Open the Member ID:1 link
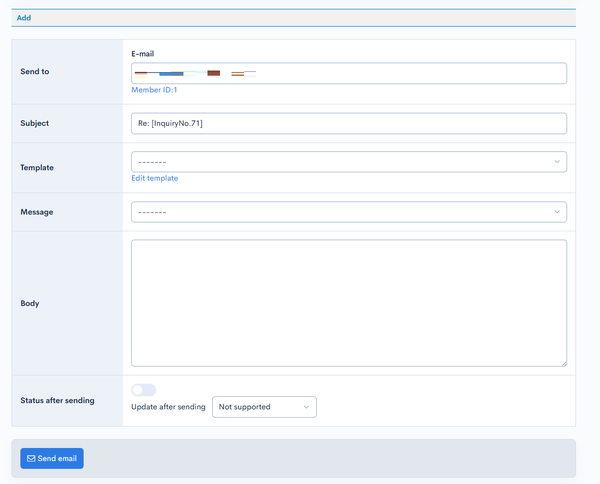The height and width of the screenshot is (484, 600). coord(154,90)
